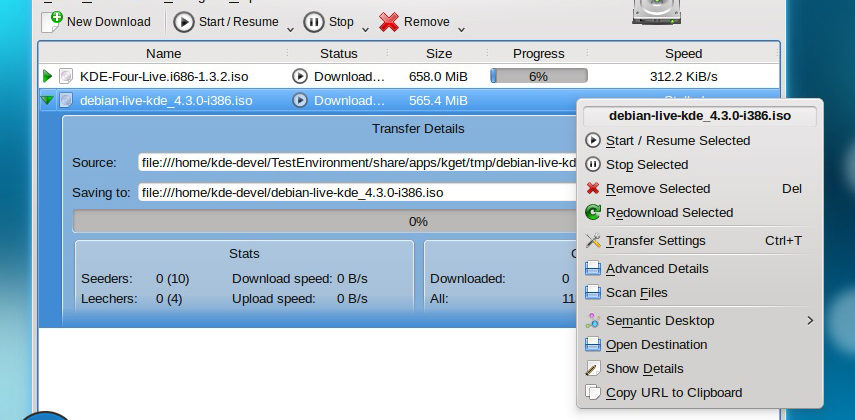Click the Downloaded label
The width and height of the screenshot is (855, 420).
coord(468,279)
